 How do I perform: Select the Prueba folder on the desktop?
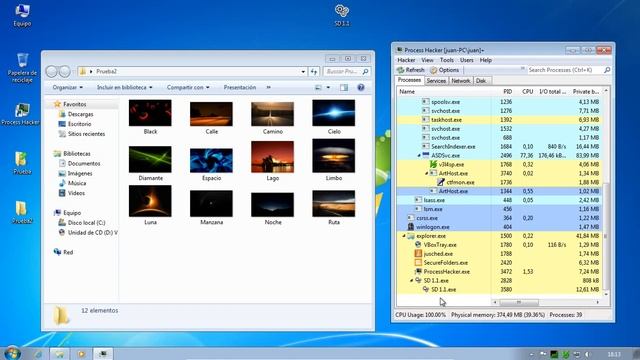[x=22, y=163]
